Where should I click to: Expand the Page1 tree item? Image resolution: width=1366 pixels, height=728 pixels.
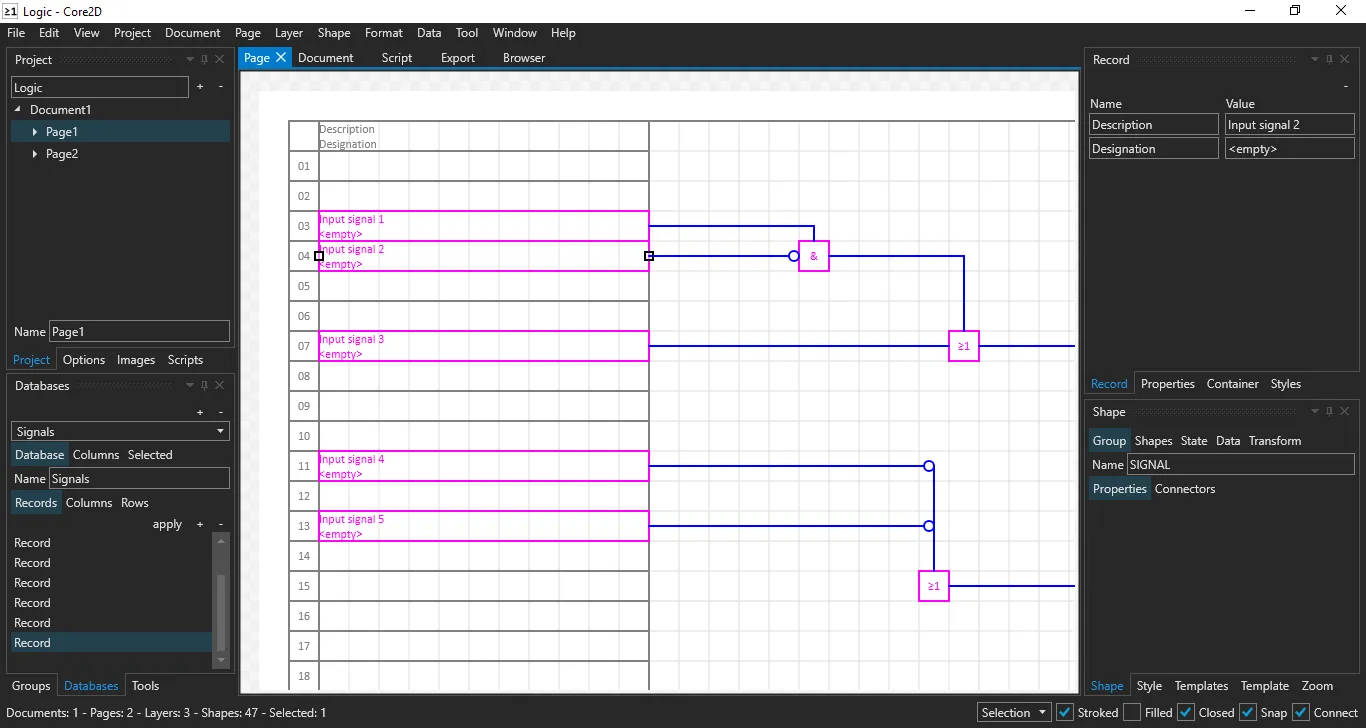click(x=37, y=131)
